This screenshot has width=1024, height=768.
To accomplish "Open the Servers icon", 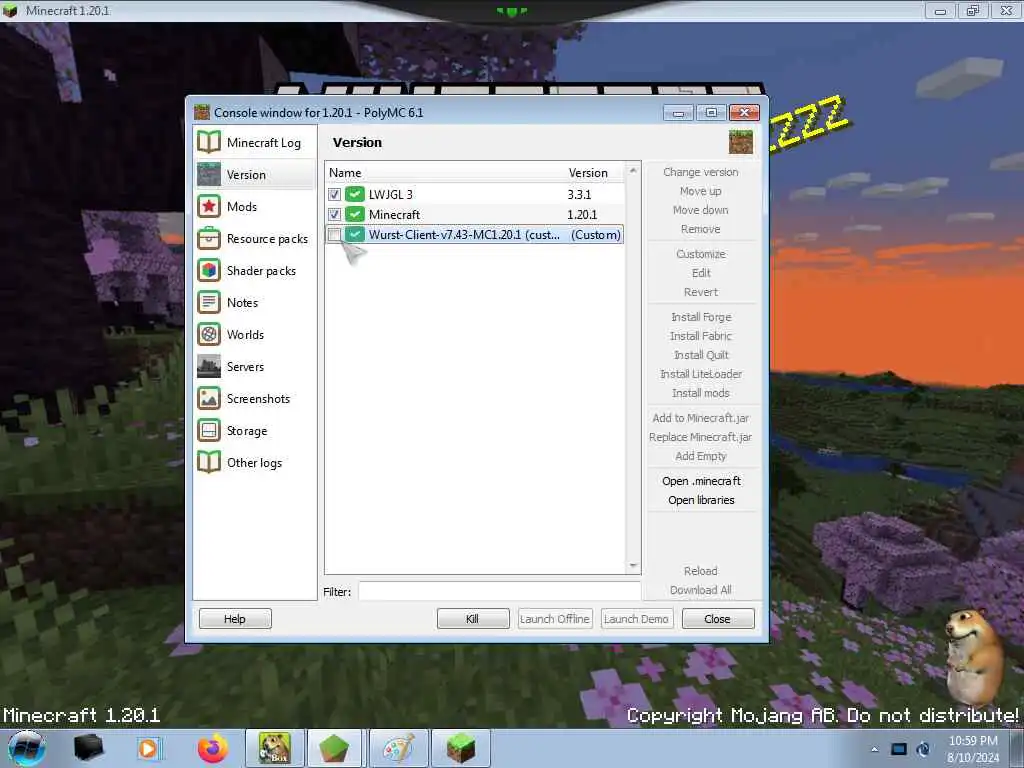I will [x=209, y=366].
